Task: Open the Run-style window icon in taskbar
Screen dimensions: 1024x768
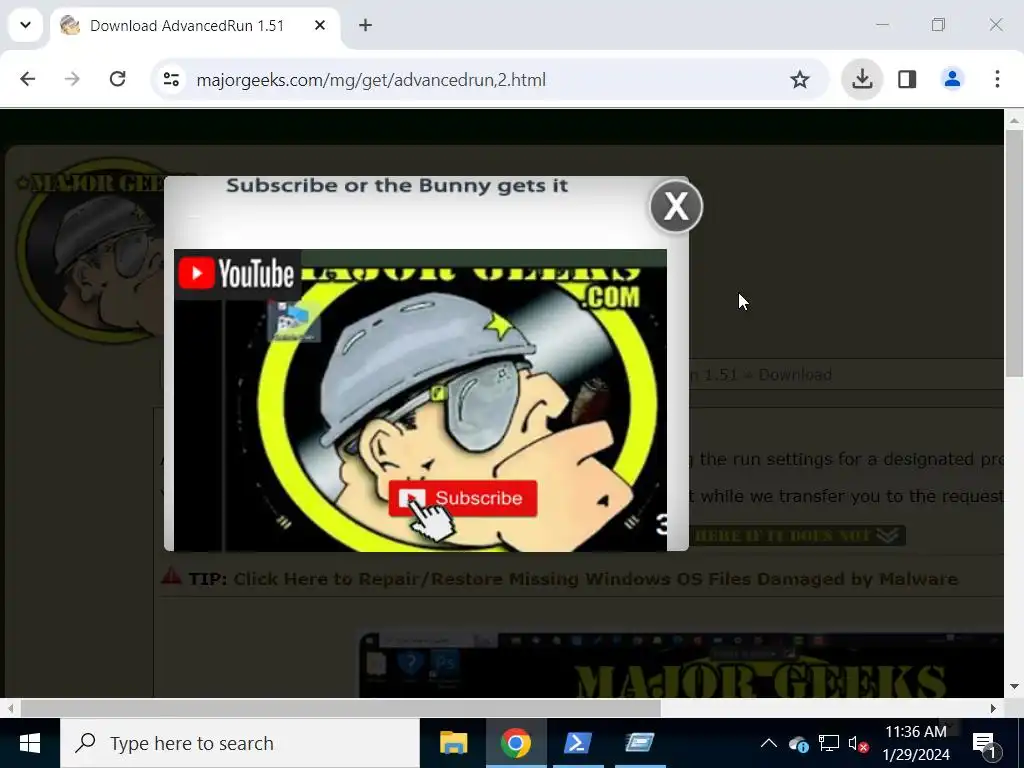Action: pos(639,743)
